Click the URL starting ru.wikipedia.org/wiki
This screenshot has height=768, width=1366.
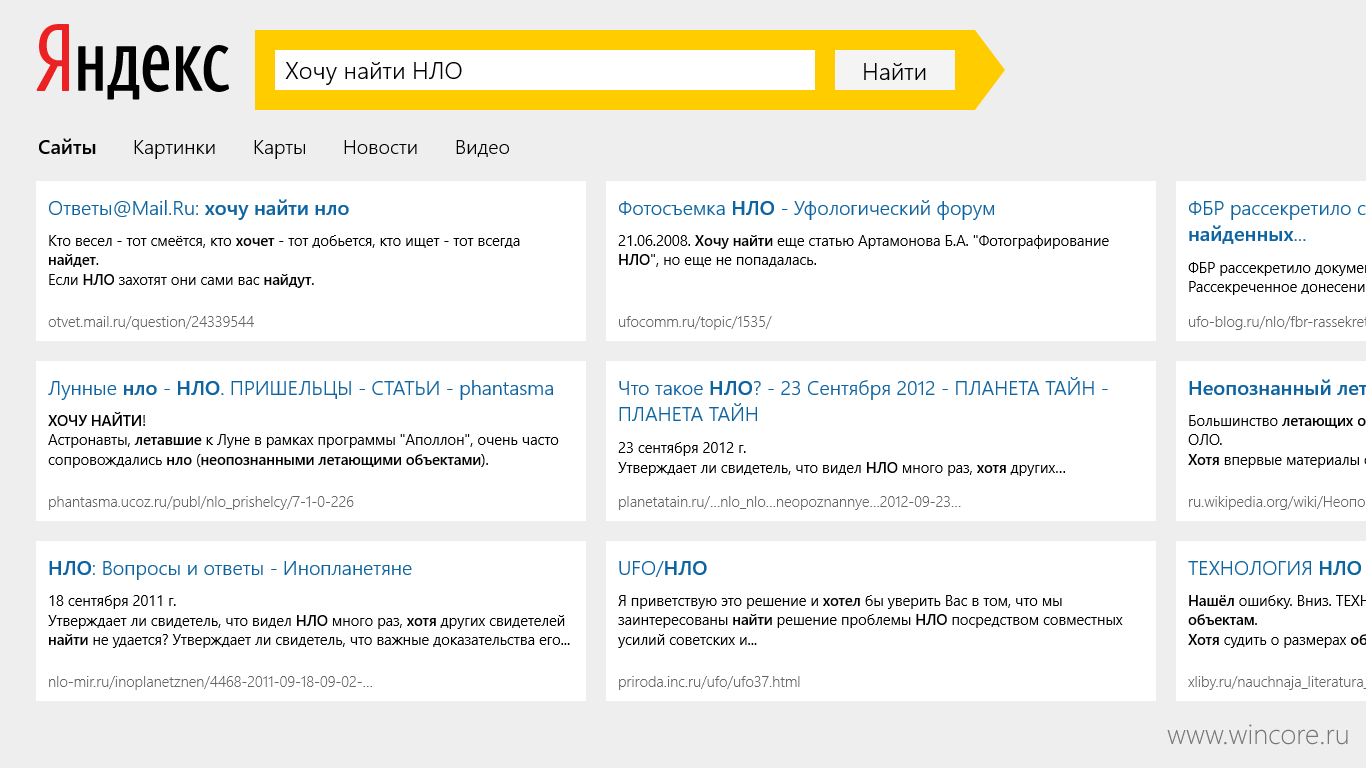point(1277,501)
